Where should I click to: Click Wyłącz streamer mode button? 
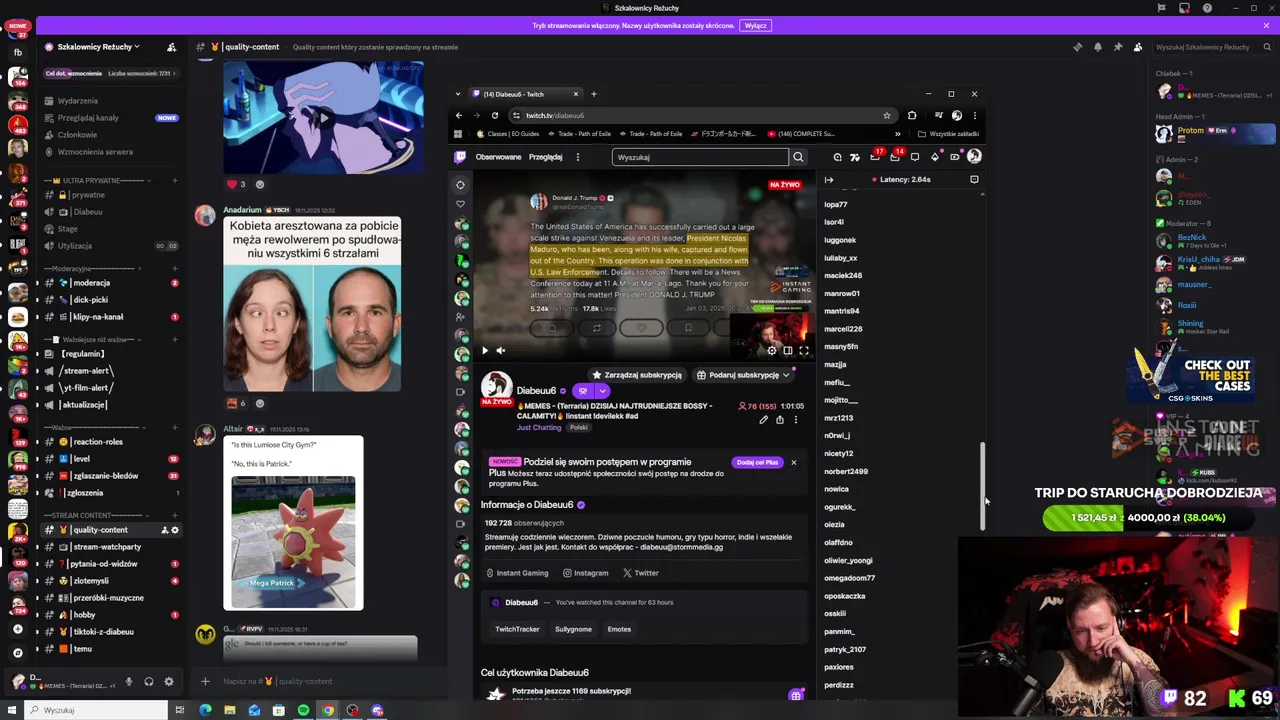pyautogui.click(x=756, y=26)
